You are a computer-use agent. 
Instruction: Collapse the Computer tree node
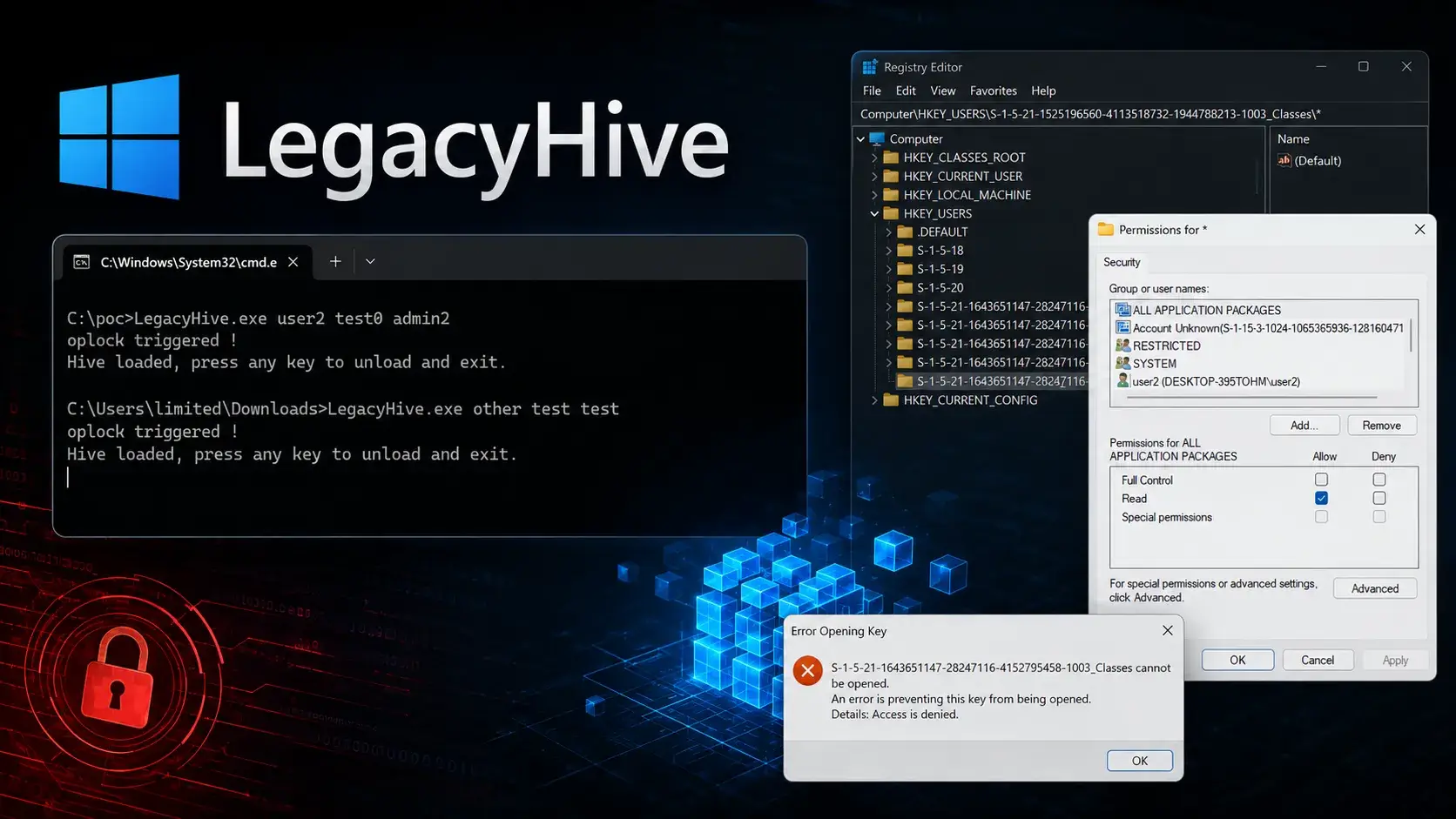coord(860,139)
